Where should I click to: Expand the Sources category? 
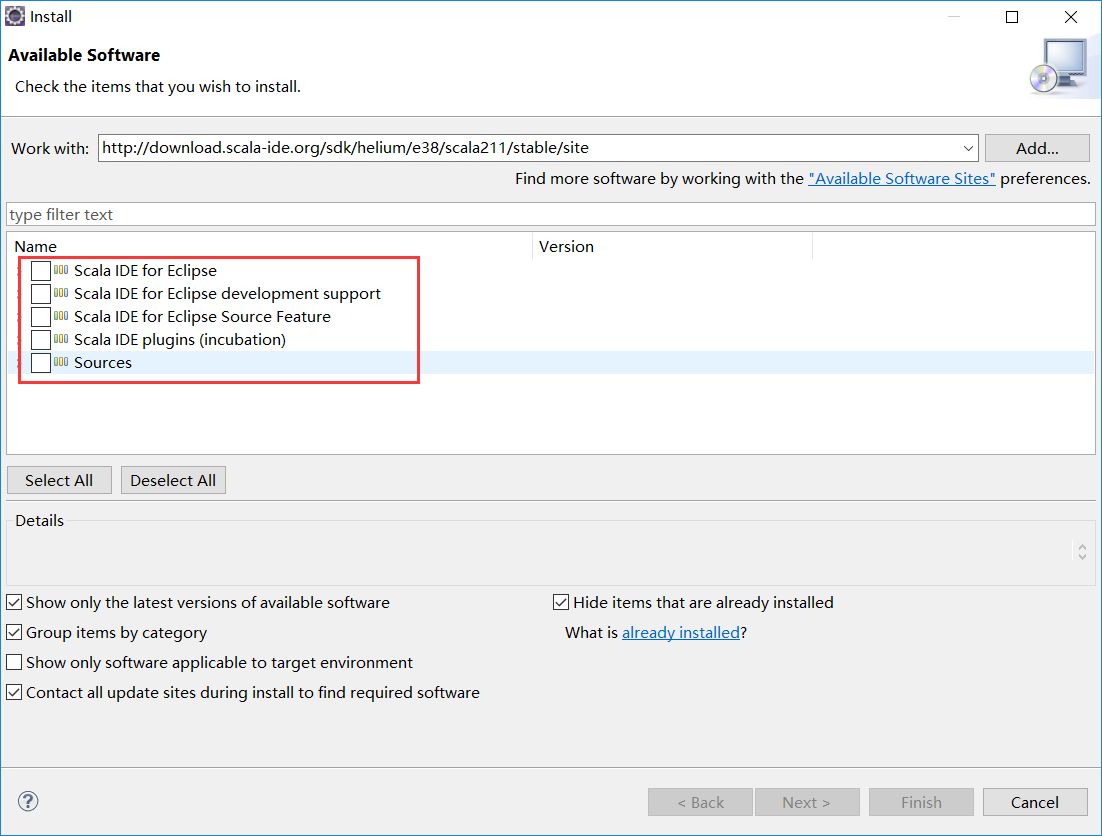tap(20, 363)
